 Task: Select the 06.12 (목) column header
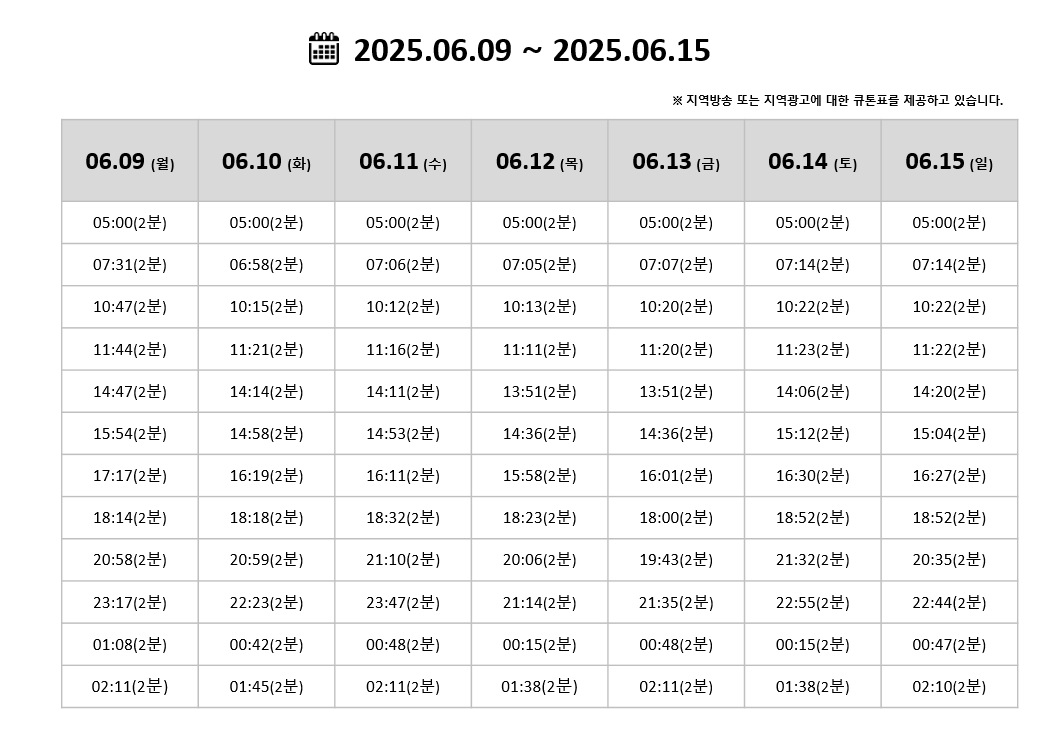[539, 162]
